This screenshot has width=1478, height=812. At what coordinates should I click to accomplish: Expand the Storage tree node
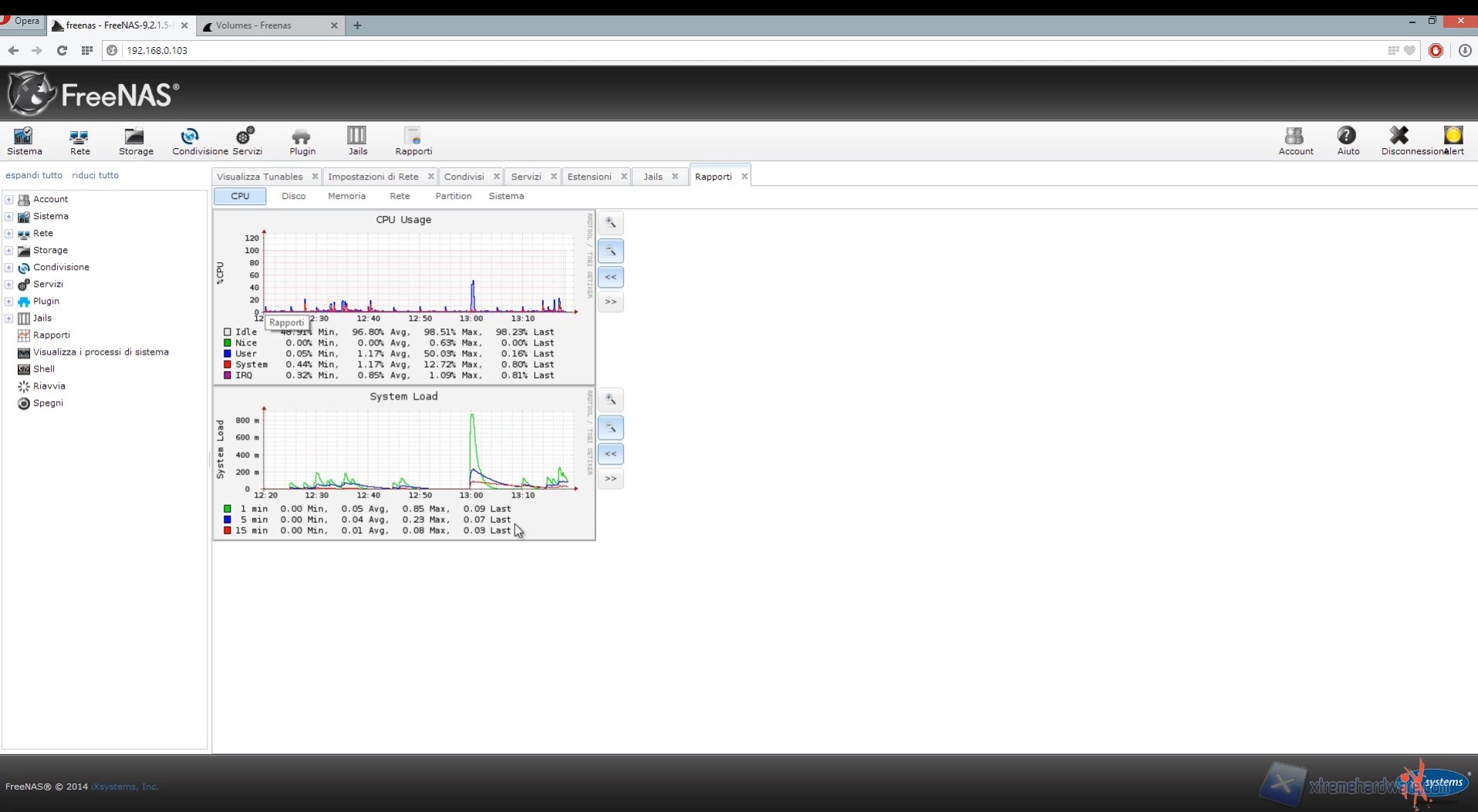tap(9, 251)
